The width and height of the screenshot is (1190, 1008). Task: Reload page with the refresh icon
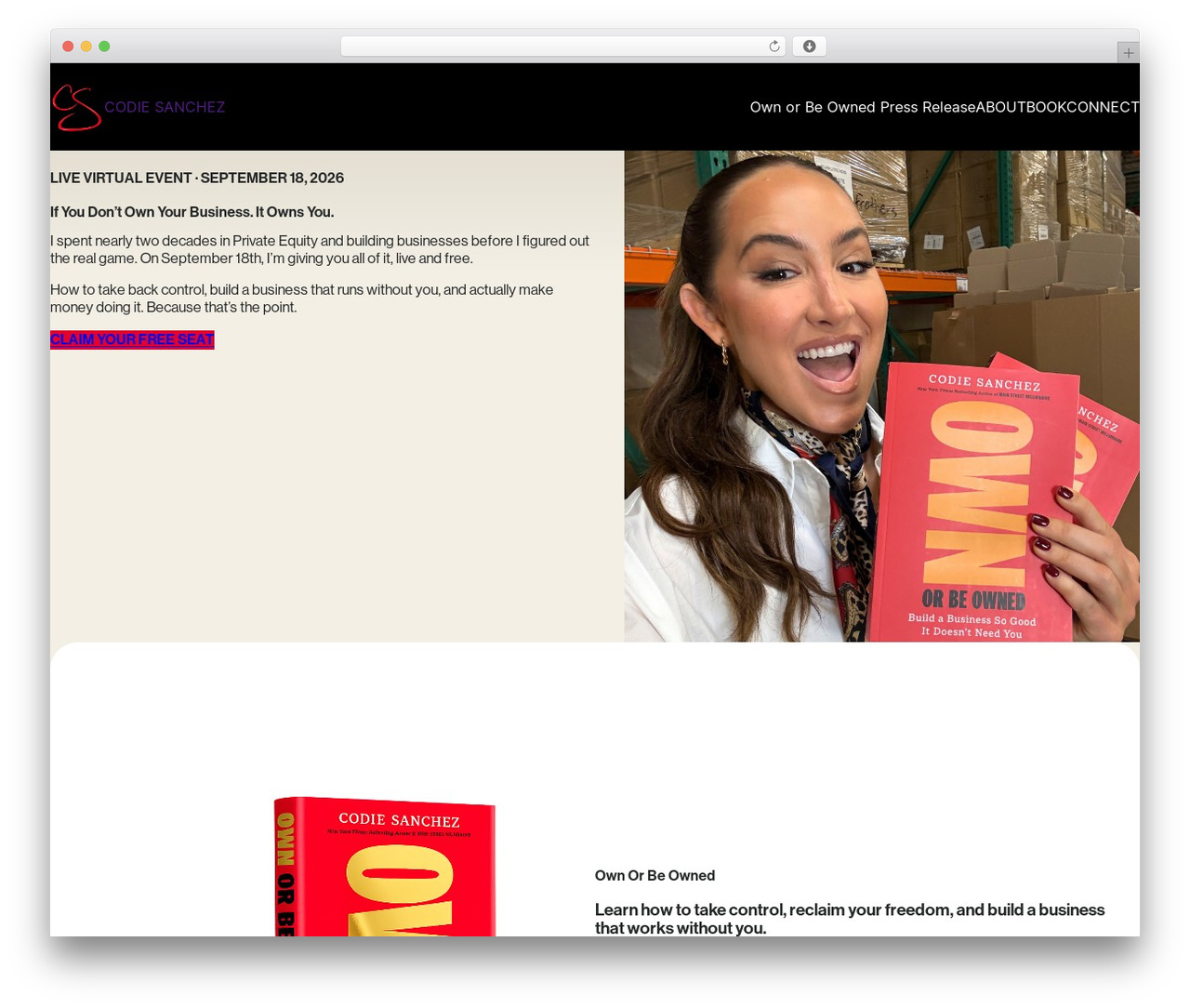pos(774,46)
